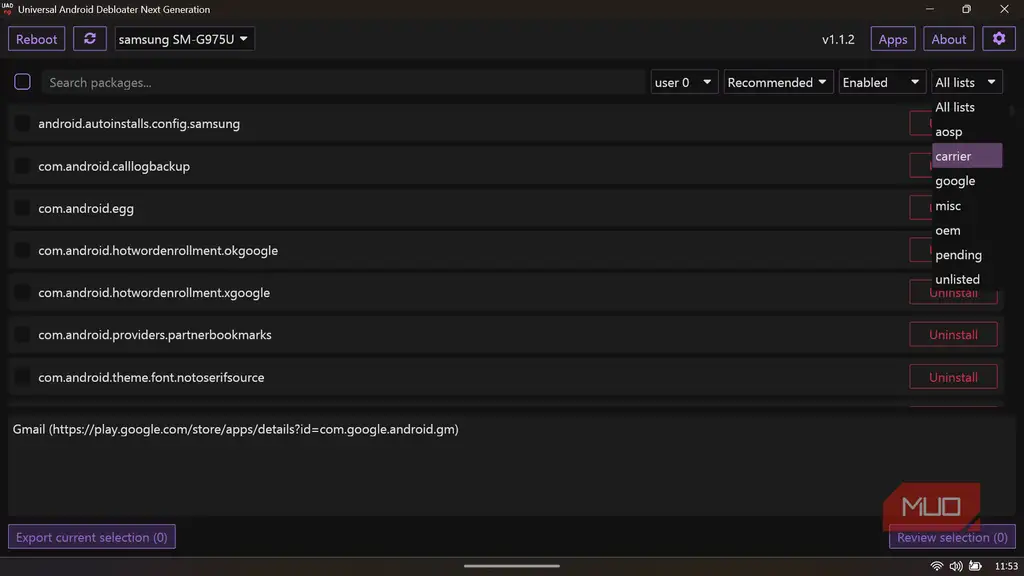Click the 11:53 clock in the taskbar
1024x576 pixels.
click(1006, 566)
